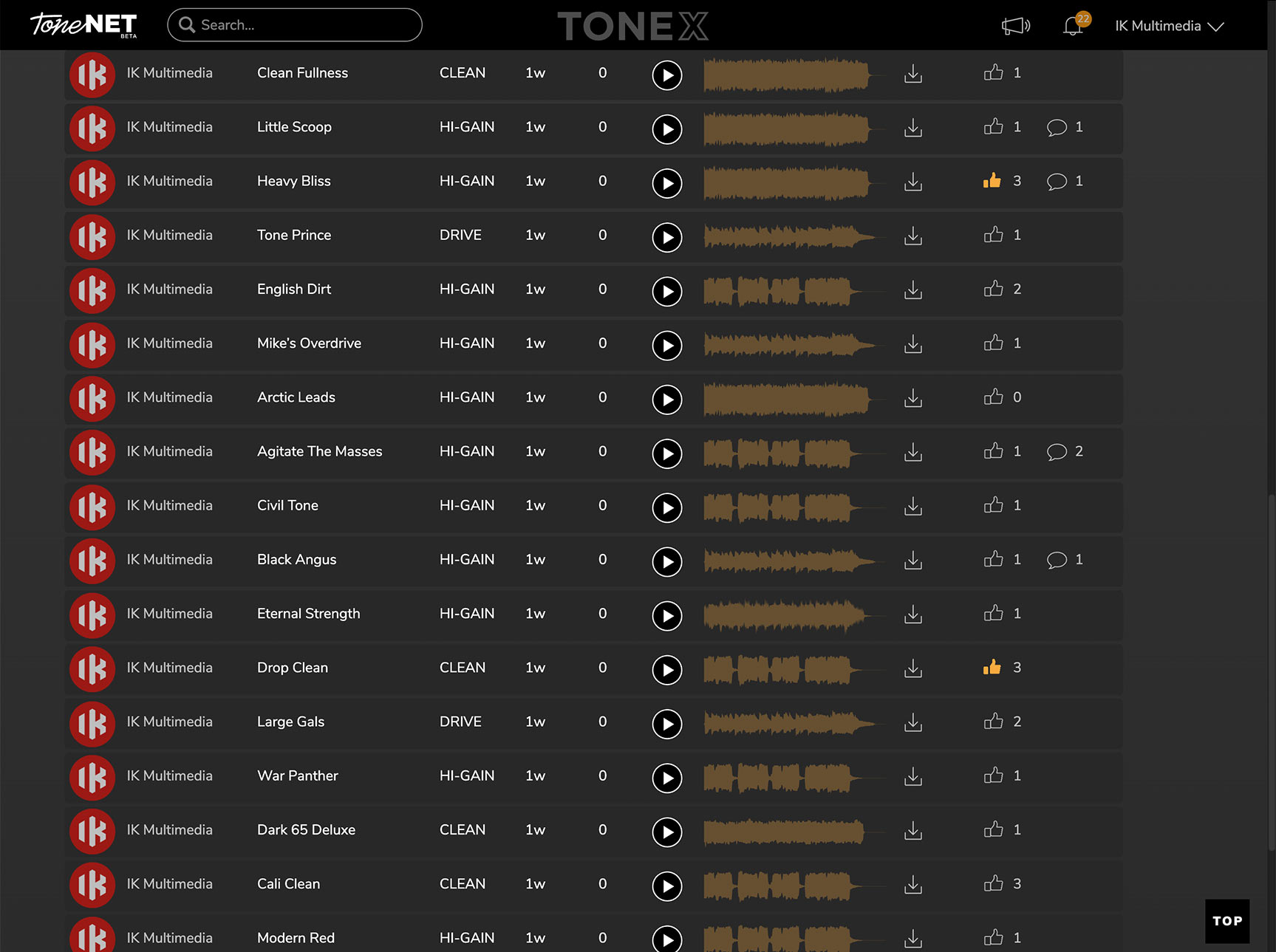
Task: Unlike the Drop Clean preset
Action: [993, 667]
